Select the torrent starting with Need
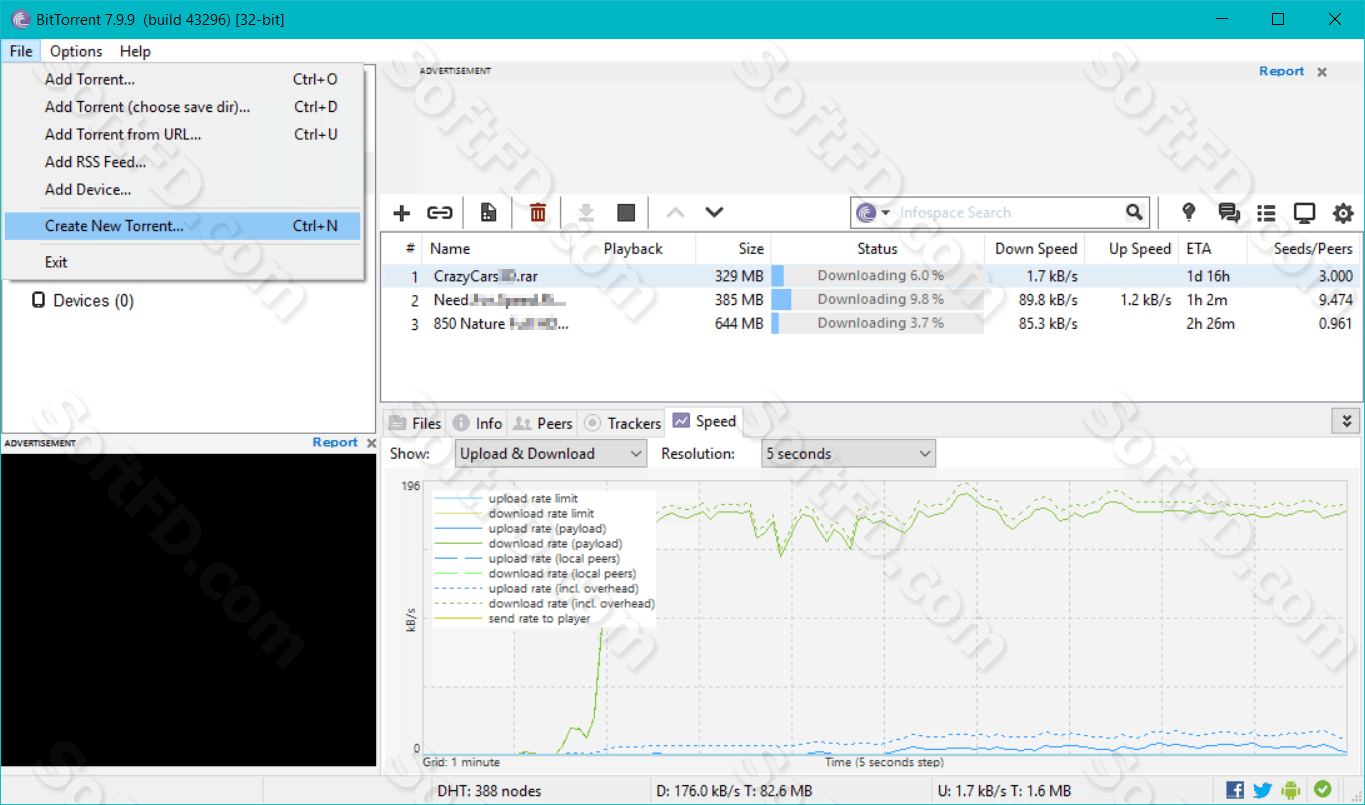Screen dimensions: 1365x805 point(870,300)
